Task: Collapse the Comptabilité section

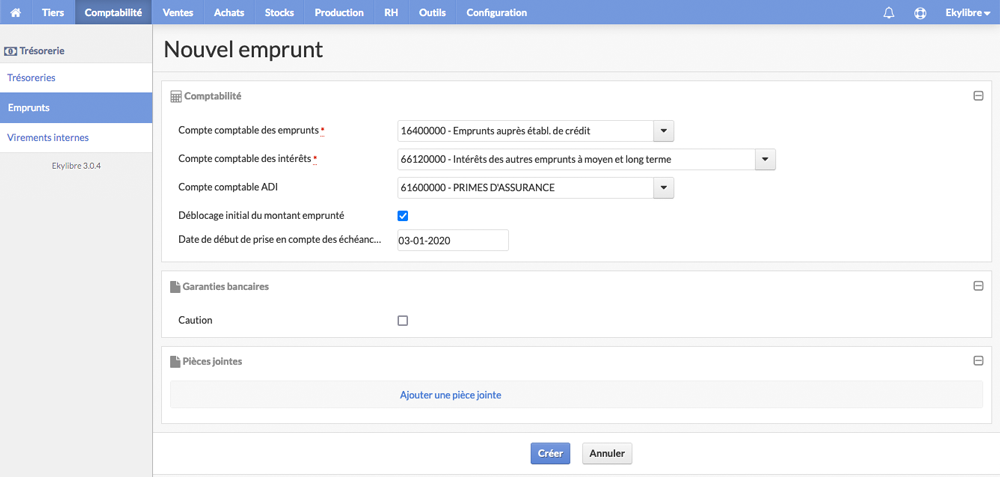Action: click(978, 96)
